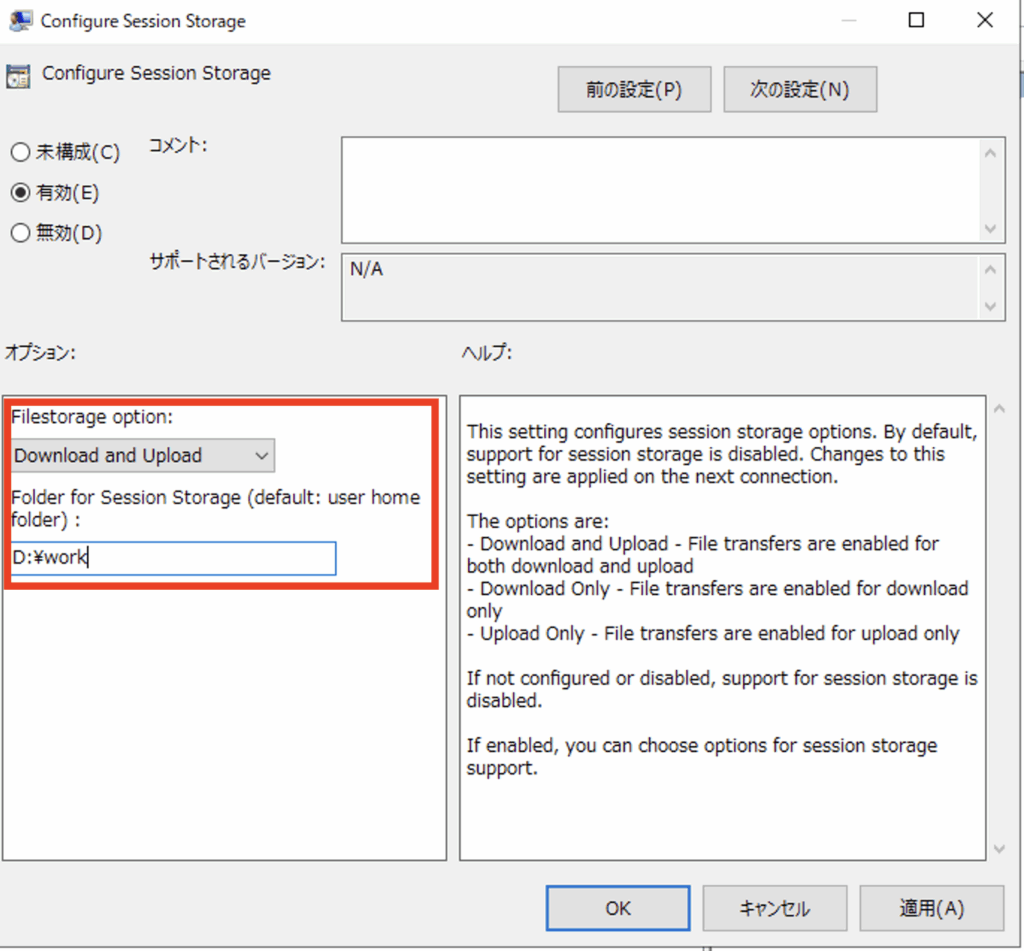The width and height of the screenshot is (1024, 951).
Task: Open the Filestorage option dropdown
Action: (x=143, y=456)
